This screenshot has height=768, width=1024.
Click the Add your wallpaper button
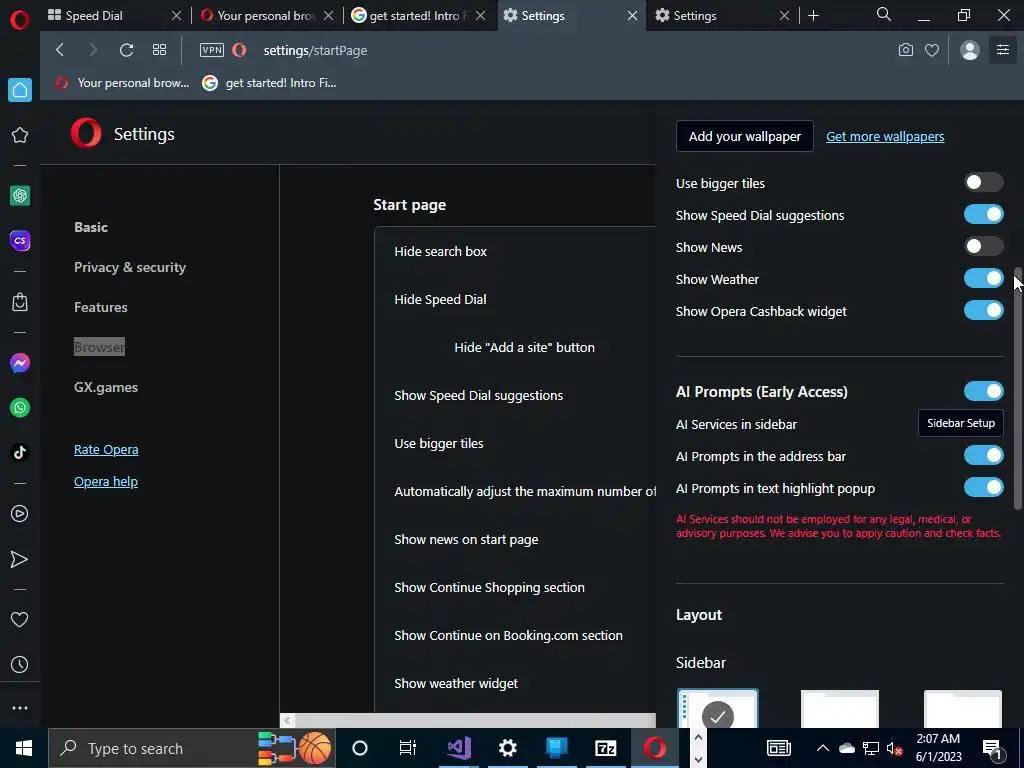pos(744,136)
